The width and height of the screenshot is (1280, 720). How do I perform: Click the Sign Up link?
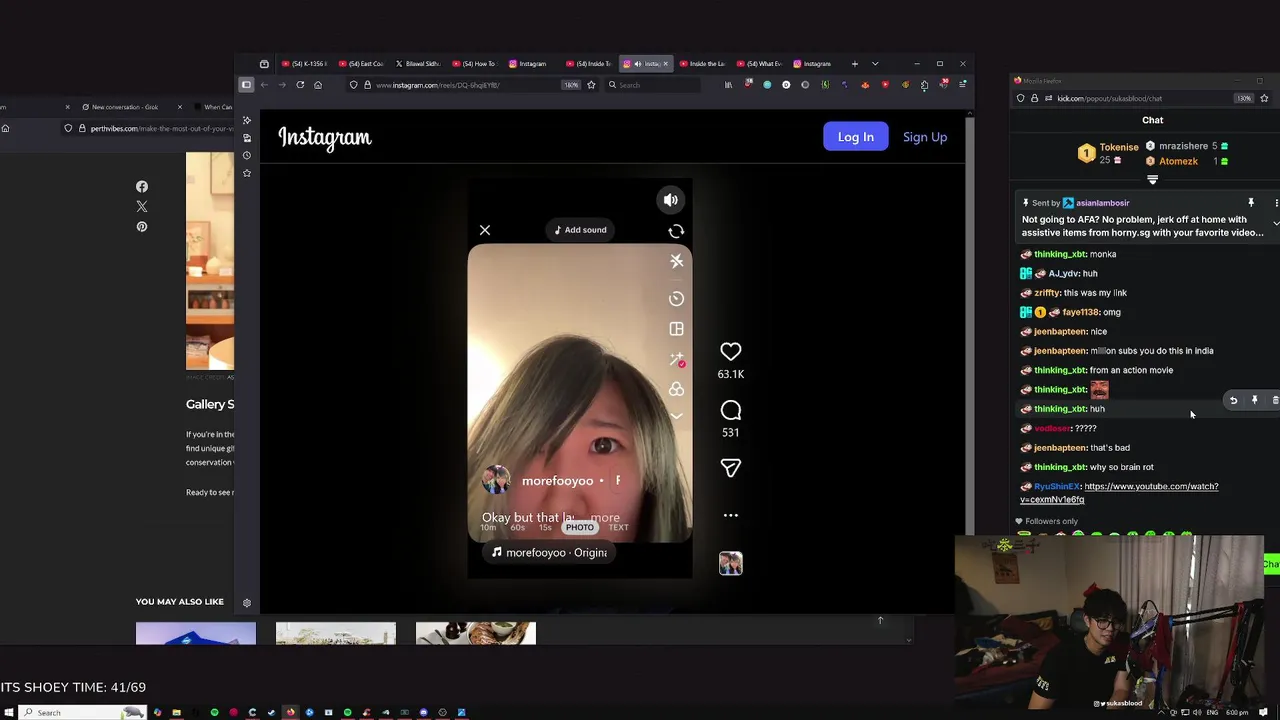click(925, 137)
